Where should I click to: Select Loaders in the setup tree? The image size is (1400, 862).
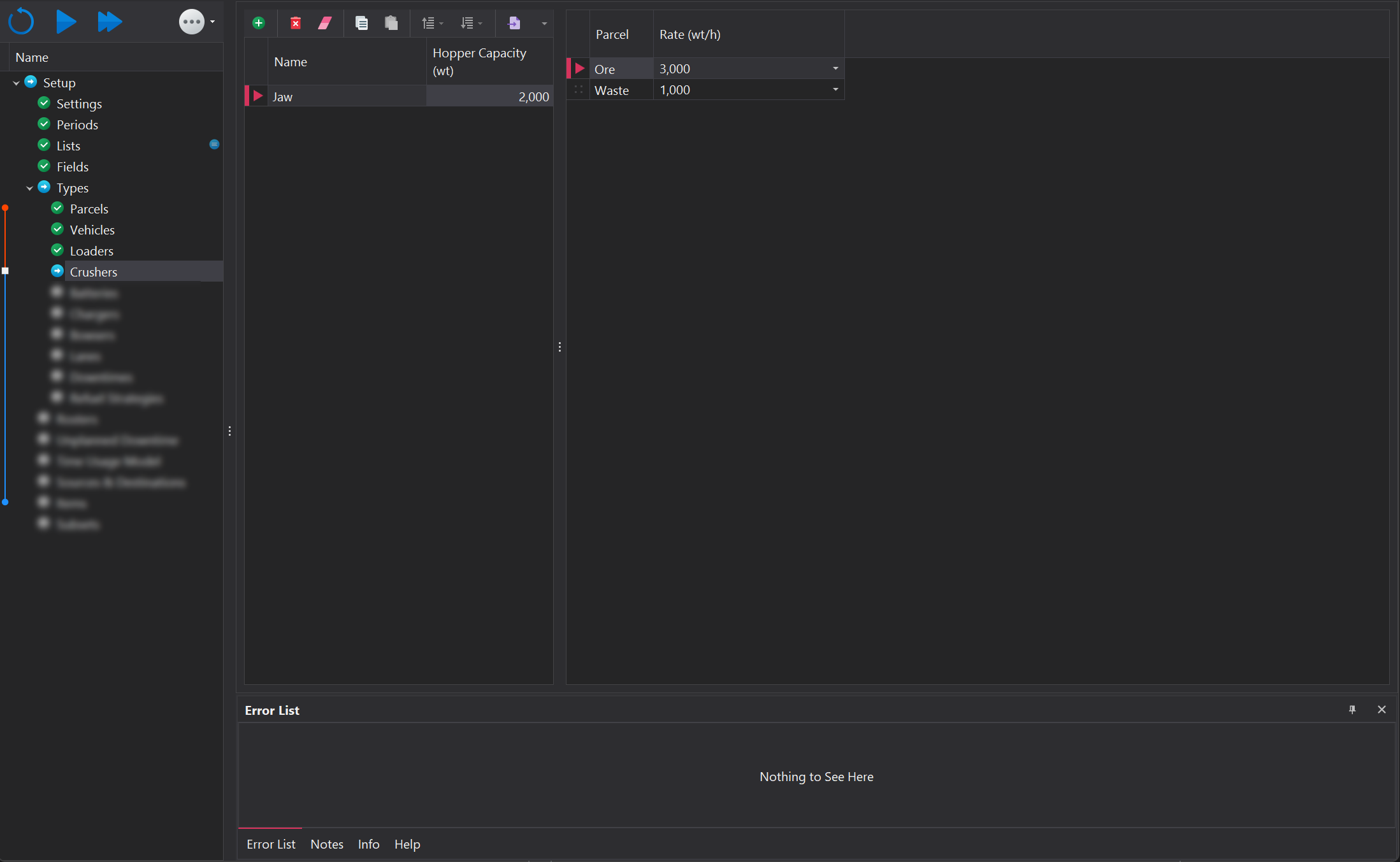91,251
